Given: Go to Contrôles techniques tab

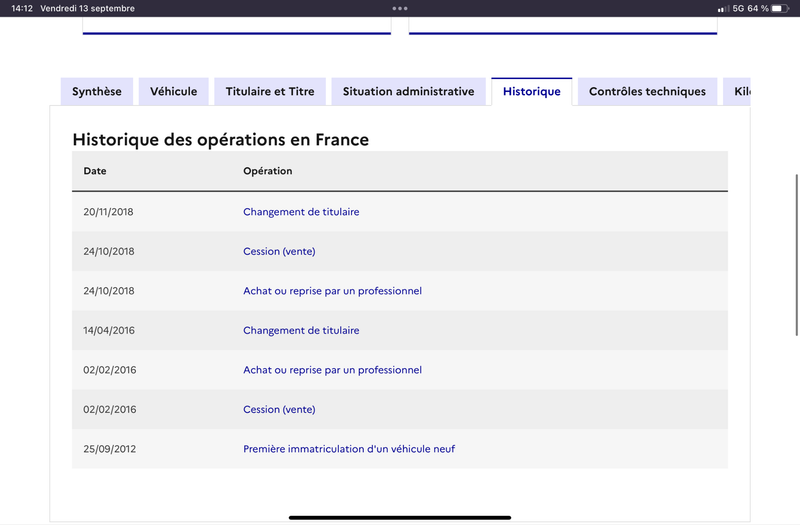Looking at the screenshot, I should click(x=647, y=92).
